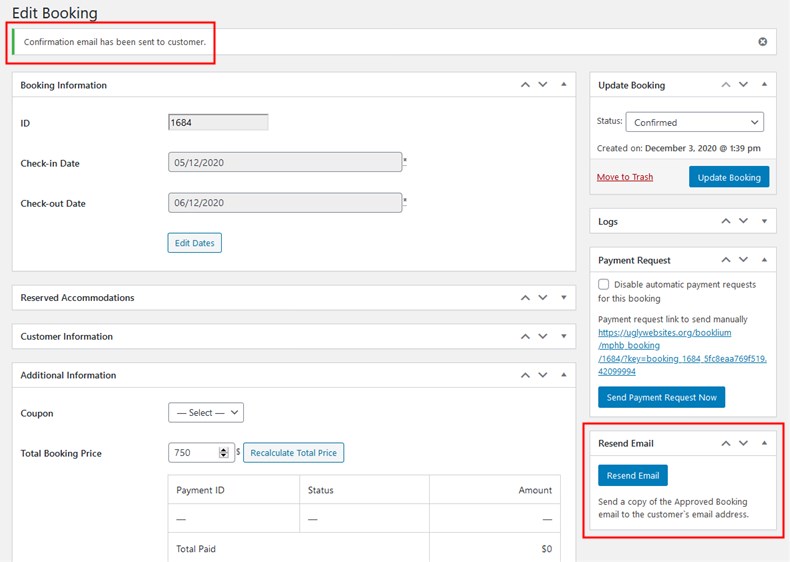Click Send Payment Request Now button
790x562 pixels.
pos(661,397)
